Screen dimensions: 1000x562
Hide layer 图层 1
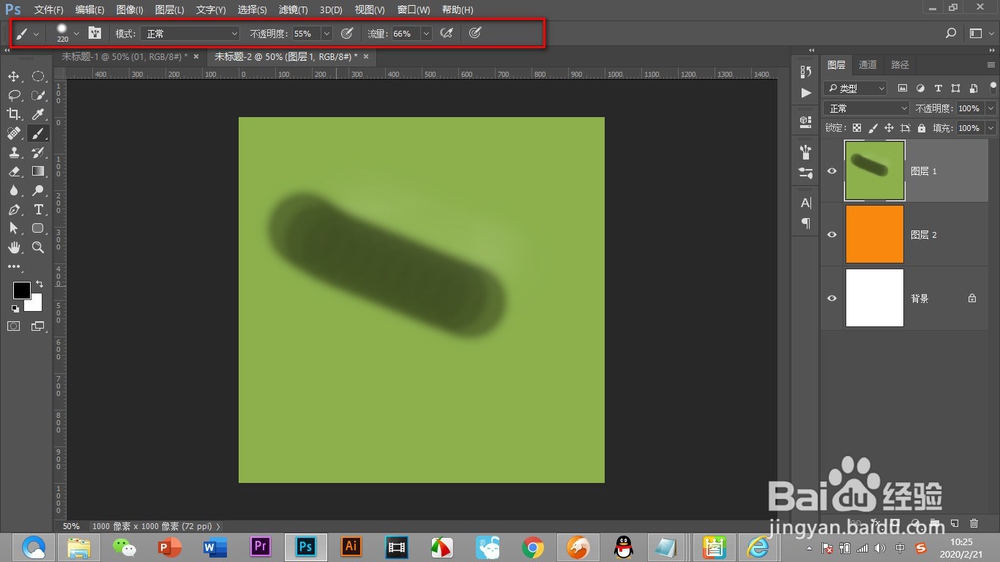832,171
